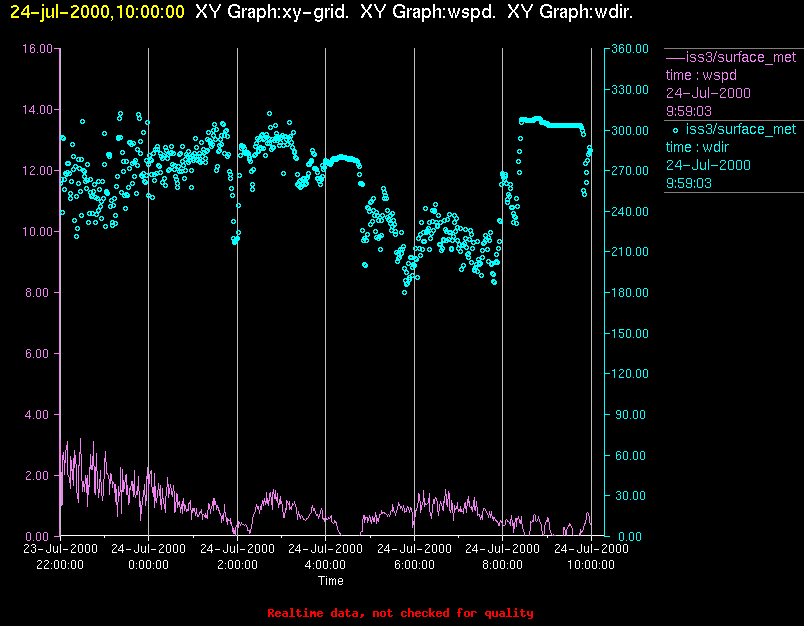Image resolution: width=804 pixels, height=626 pixels.
Task: Click the right axis value 180.00
Action: pos(630,293)
